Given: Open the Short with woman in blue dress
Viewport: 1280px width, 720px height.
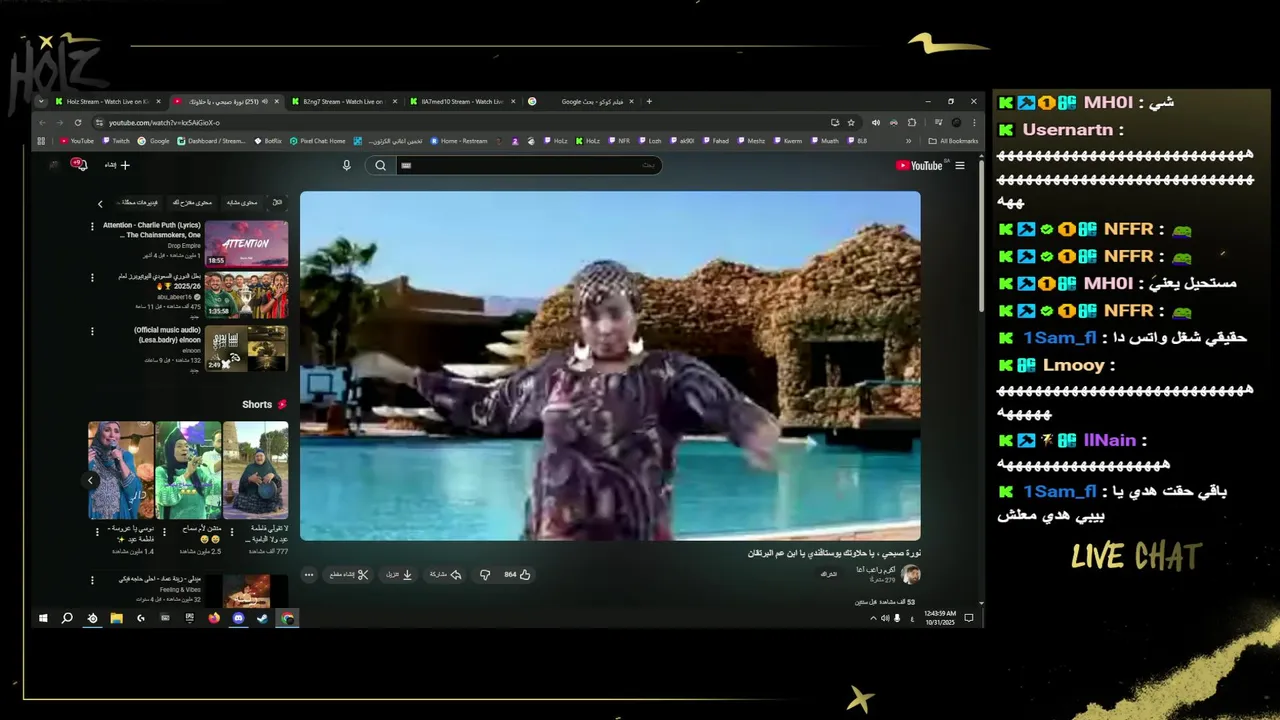Looking at the screenshot, I should [121, 470].
